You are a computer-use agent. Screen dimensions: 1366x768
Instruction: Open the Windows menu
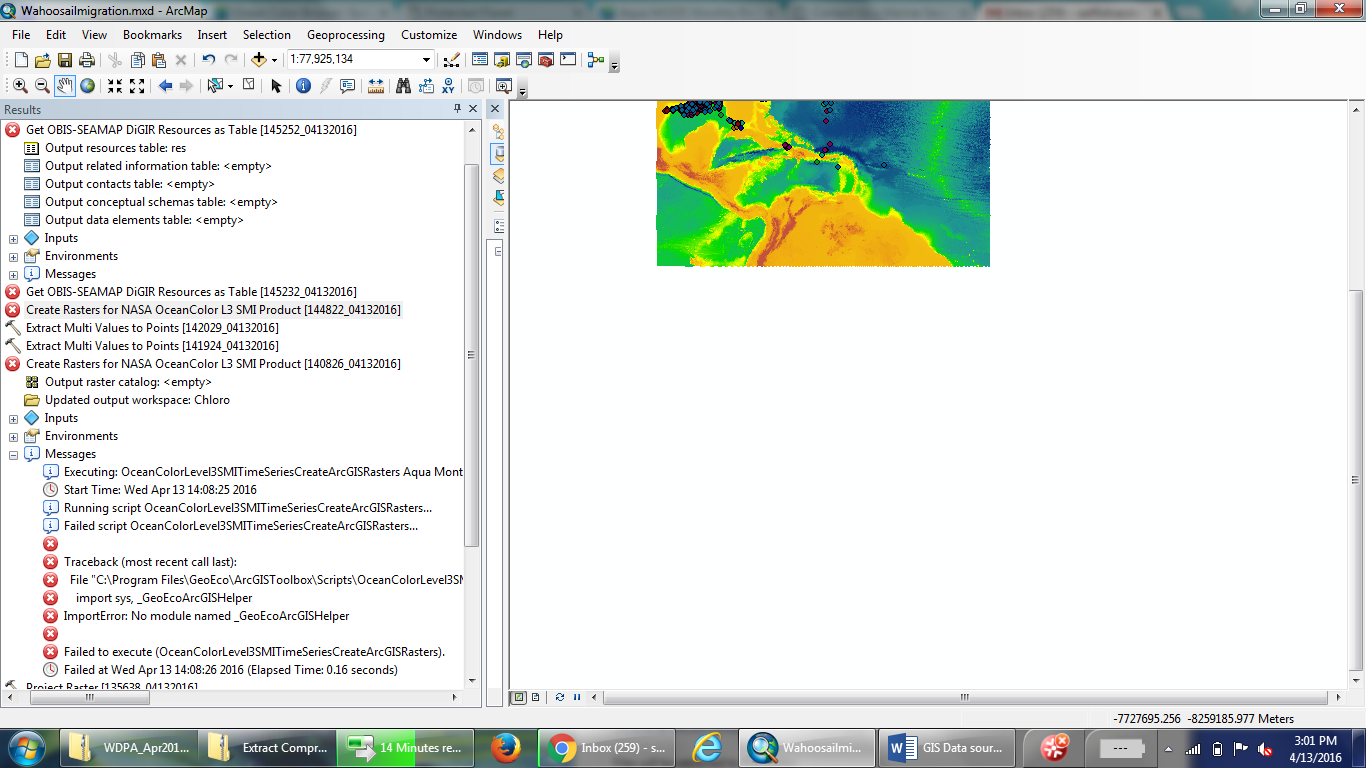[497, 35]
